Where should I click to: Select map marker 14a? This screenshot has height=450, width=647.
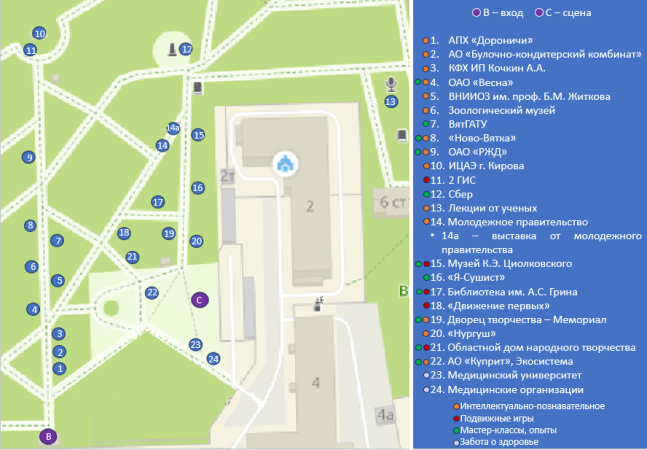[x=173, y=128]
